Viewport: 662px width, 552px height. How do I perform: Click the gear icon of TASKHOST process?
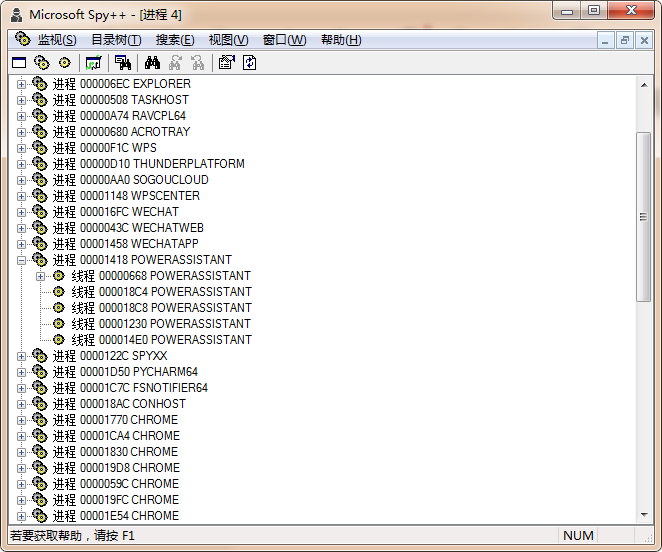40,100
